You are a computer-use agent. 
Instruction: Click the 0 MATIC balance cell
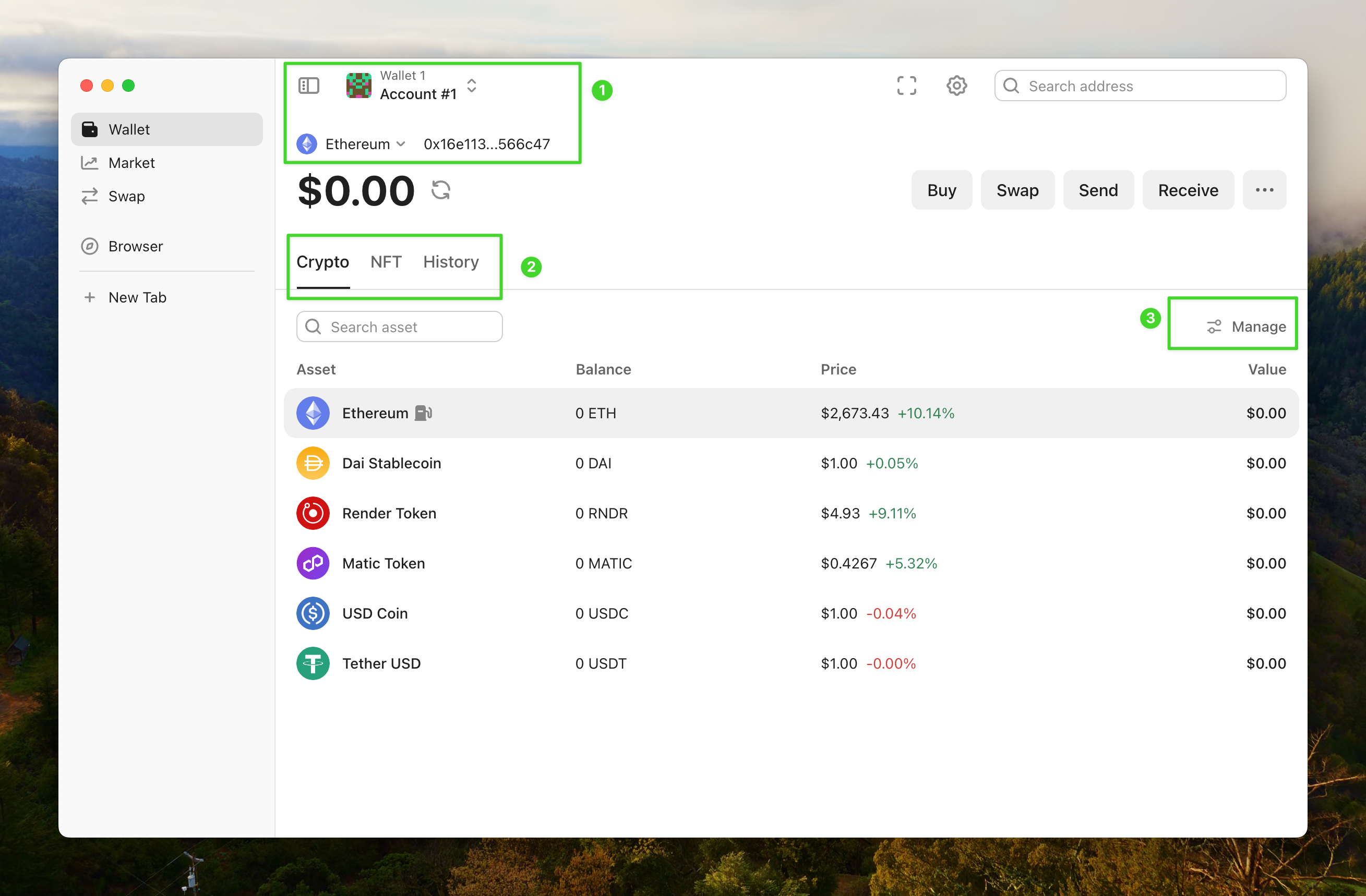(x=604, y=563)
